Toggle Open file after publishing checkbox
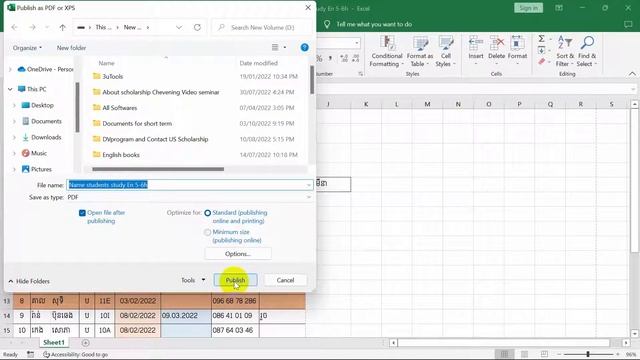 click(x=82, y=213)
